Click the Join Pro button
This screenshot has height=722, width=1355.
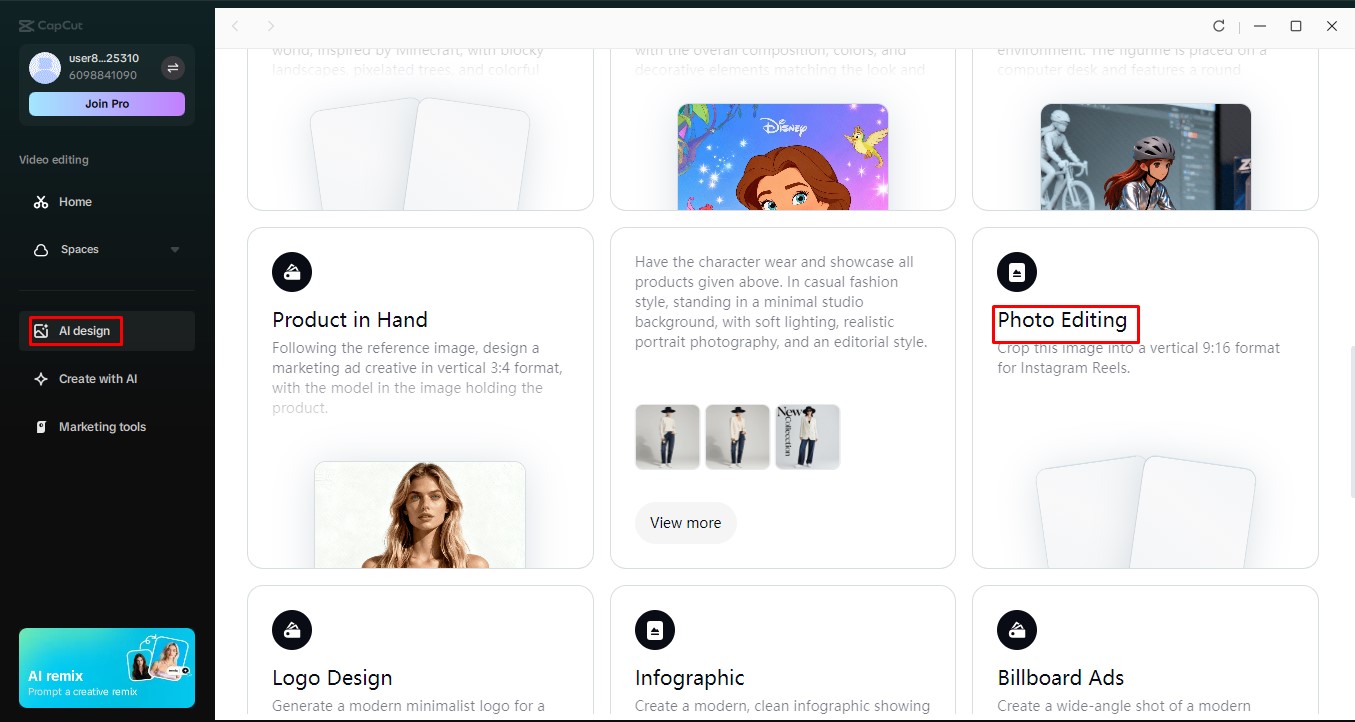tap(106, 103)
